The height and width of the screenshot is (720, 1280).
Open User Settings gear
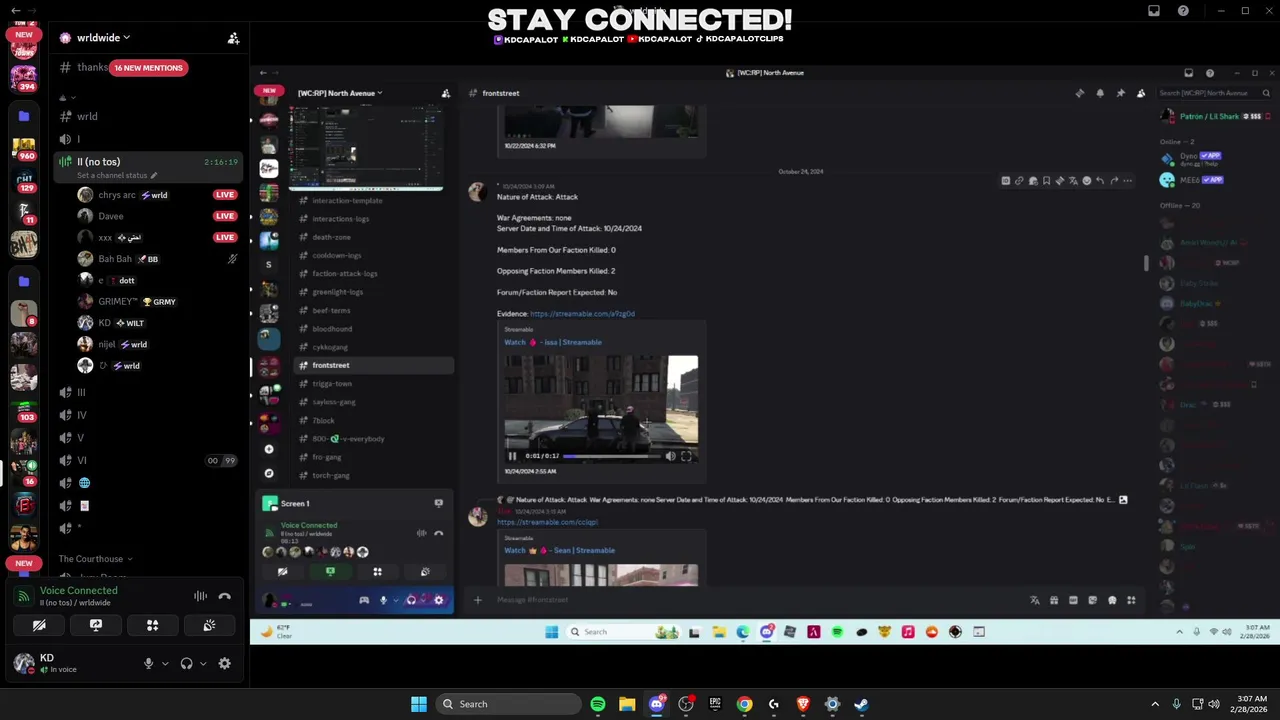point(224,663)
